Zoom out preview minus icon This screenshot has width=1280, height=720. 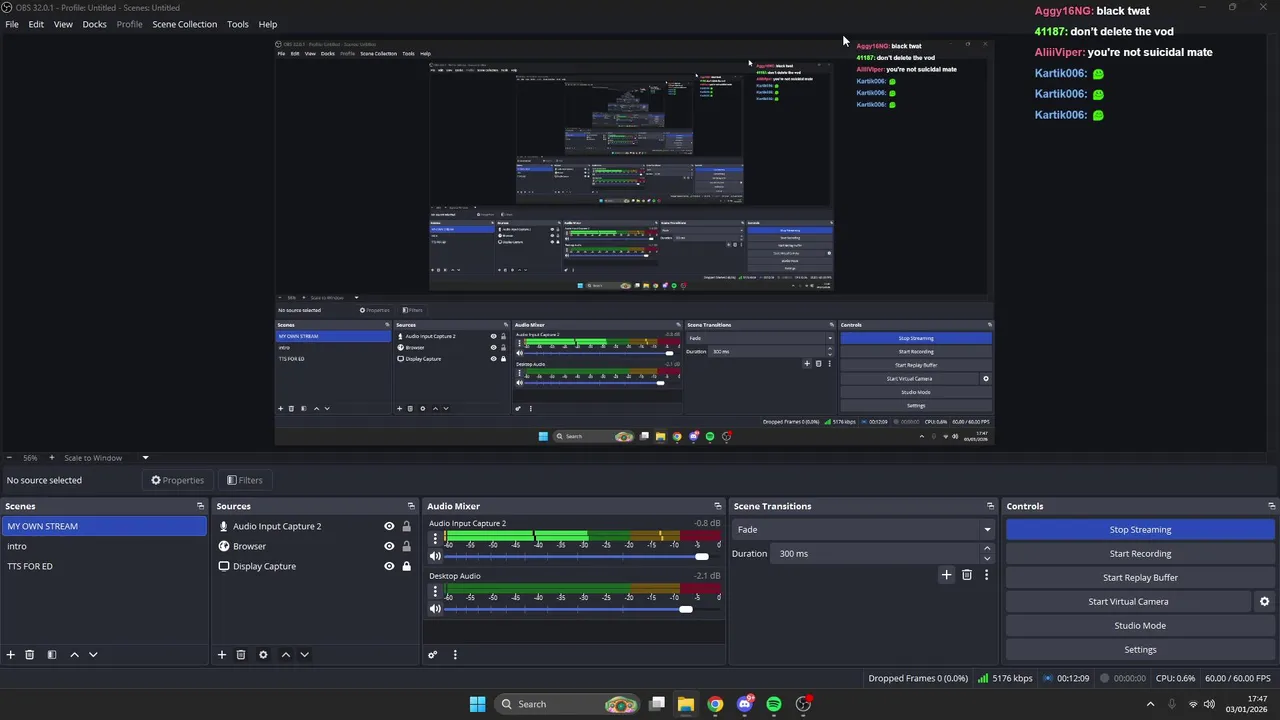click(9, 458)
